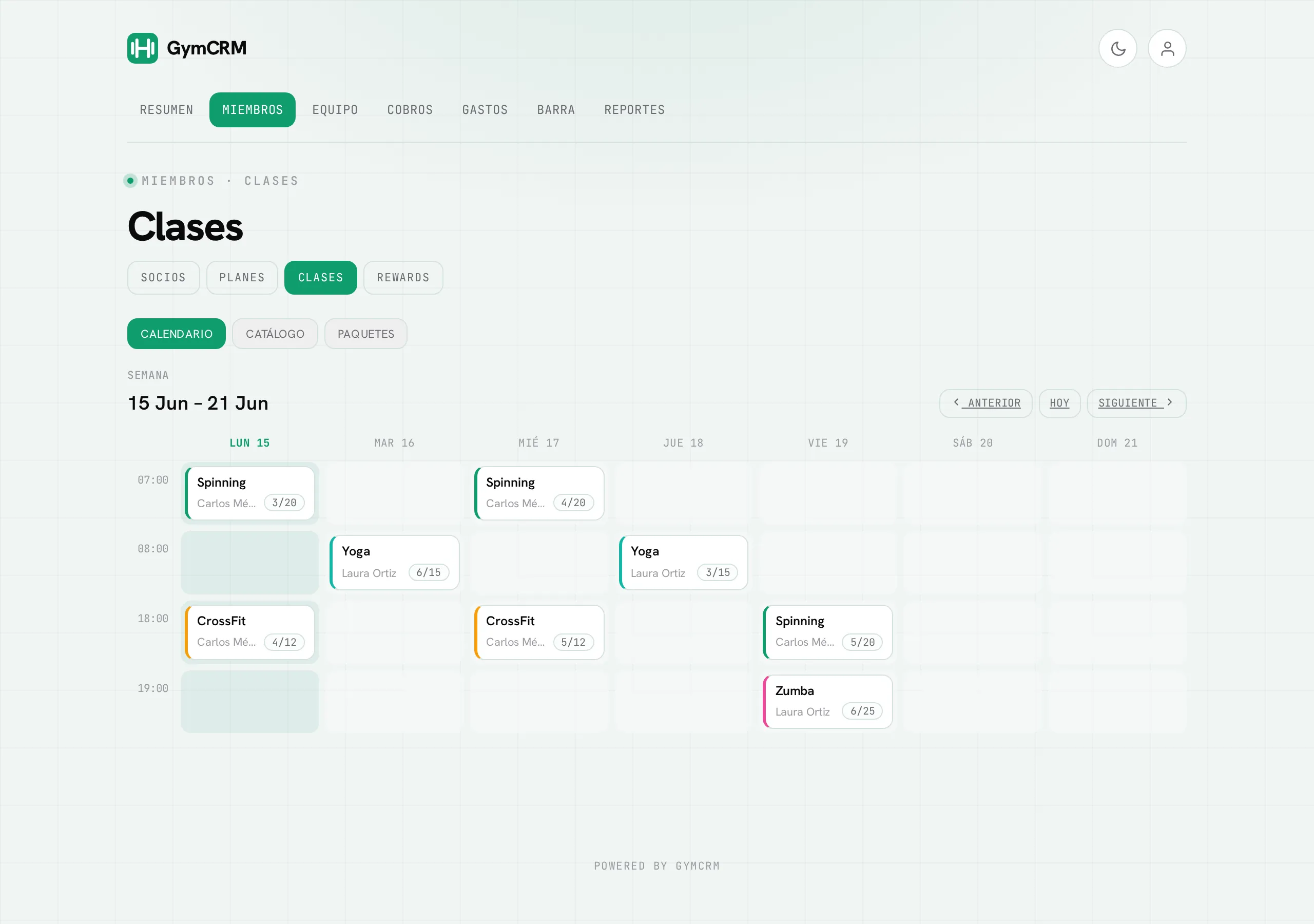
Task: Click the 3/20 capacity badge on Monday Spinning
Action: [284, 503]
